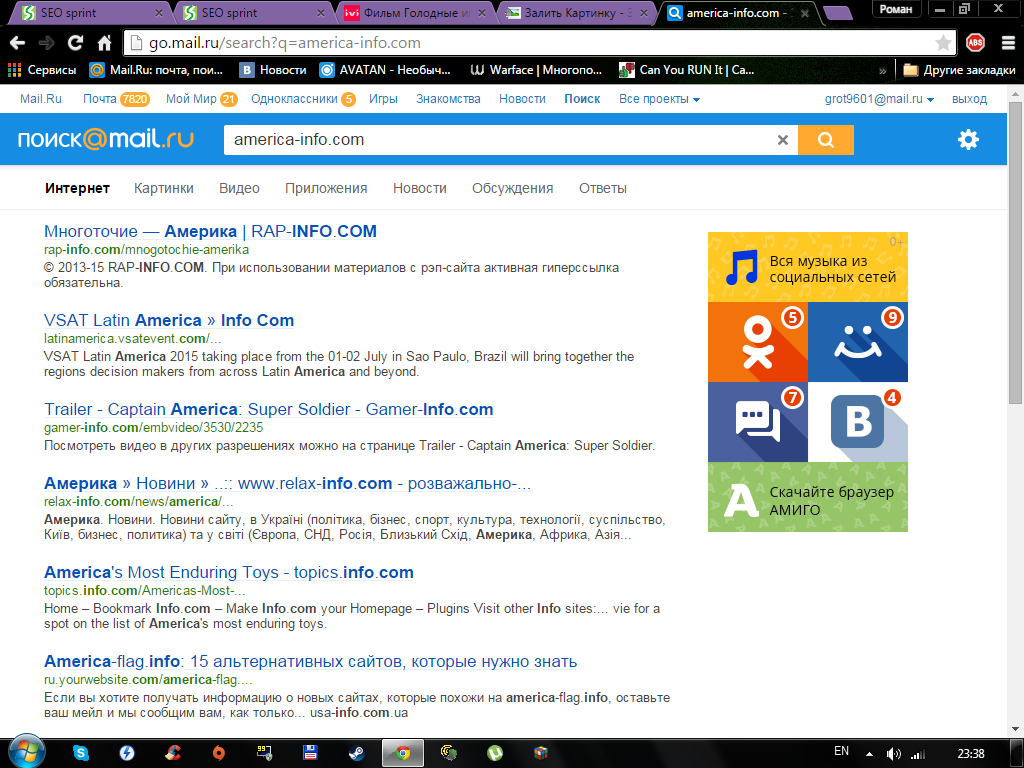The height and width of the screenshot is (768, 1024).
Task: Switch to the Приложения search tab
Action: (326, 189)
